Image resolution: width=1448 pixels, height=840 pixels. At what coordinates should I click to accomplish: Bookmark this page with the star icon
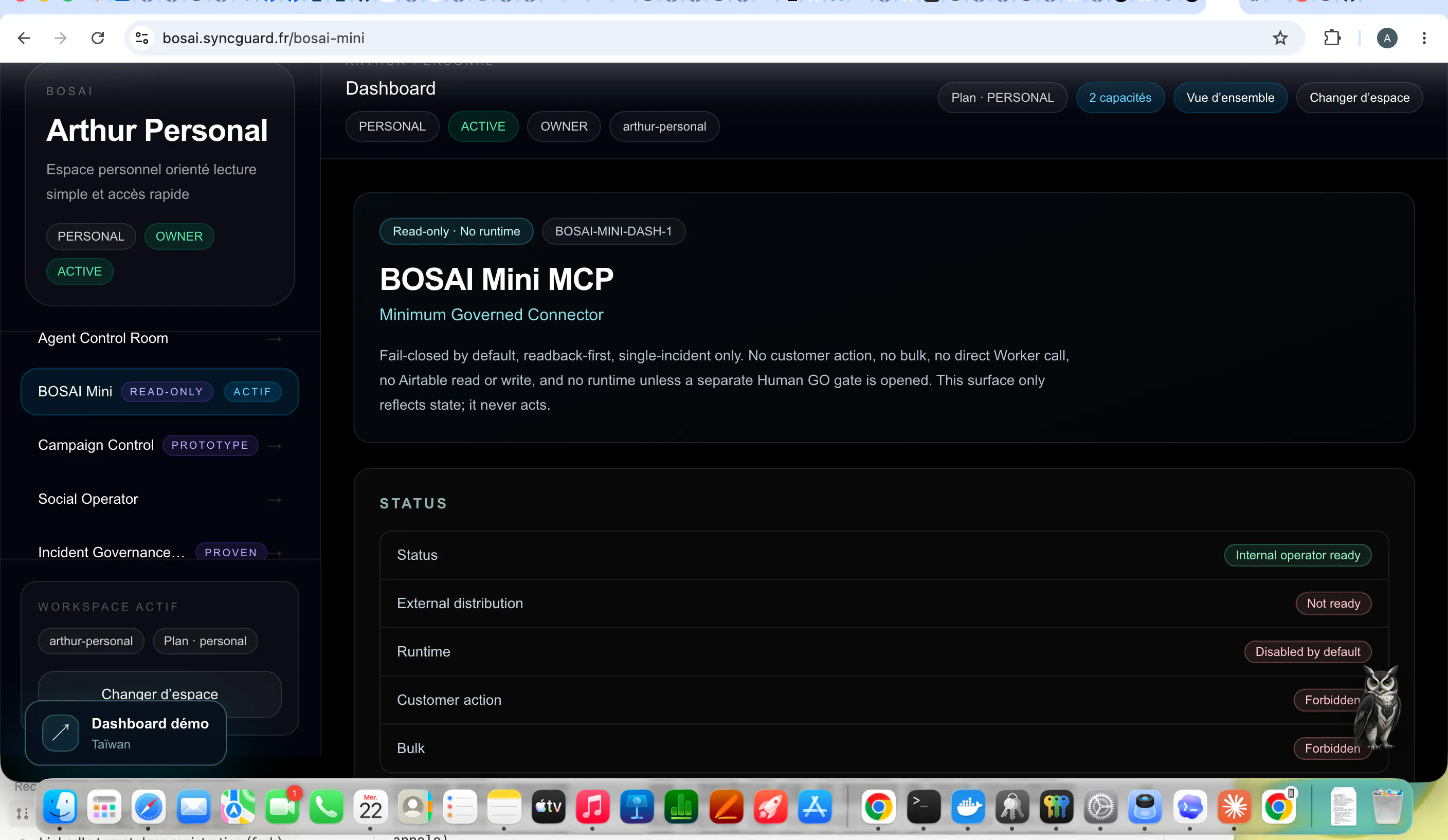pos(1280,39)
